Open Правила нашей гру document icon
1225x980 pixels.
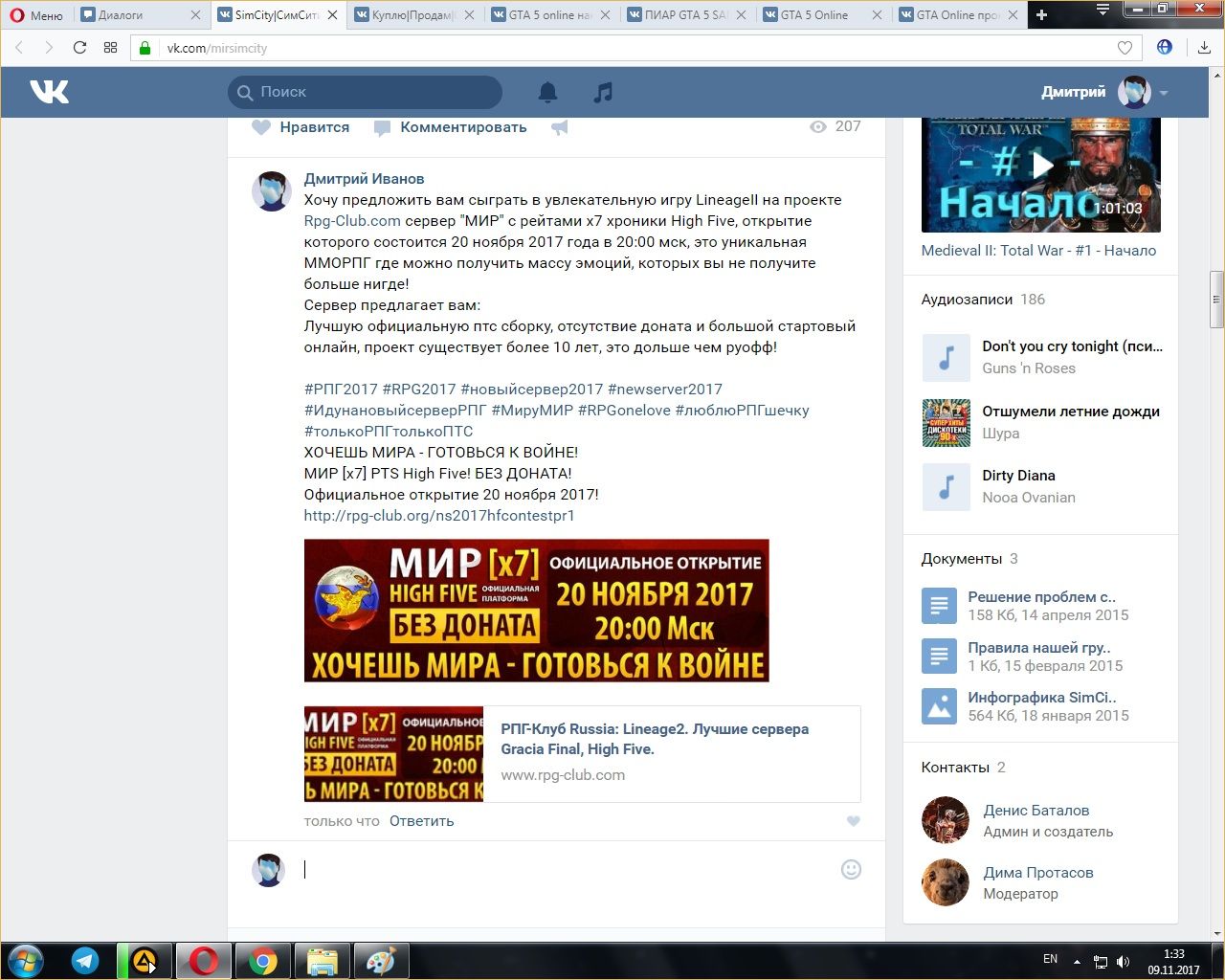pyautogui.click(x=939, y=657)
